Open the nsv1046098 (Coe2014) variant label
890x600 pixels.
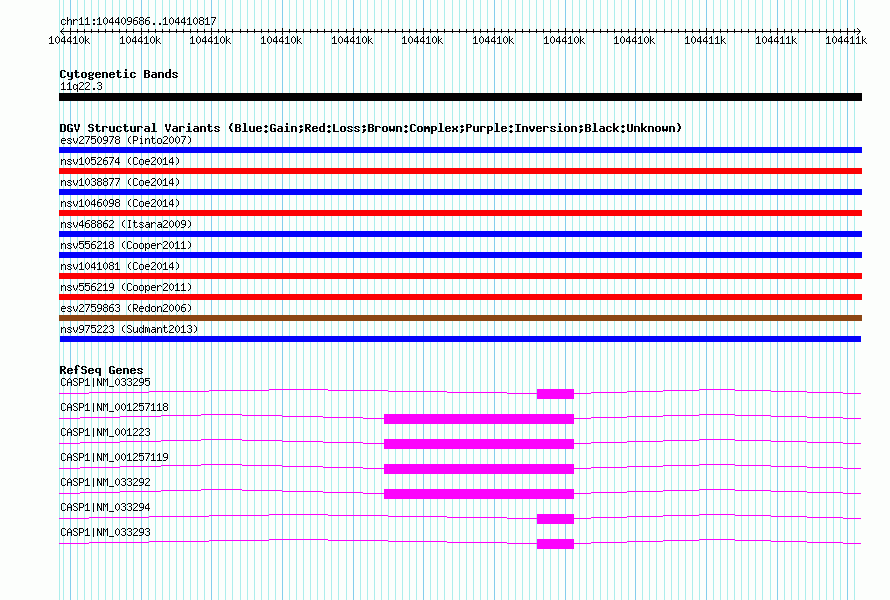[120, 203]
